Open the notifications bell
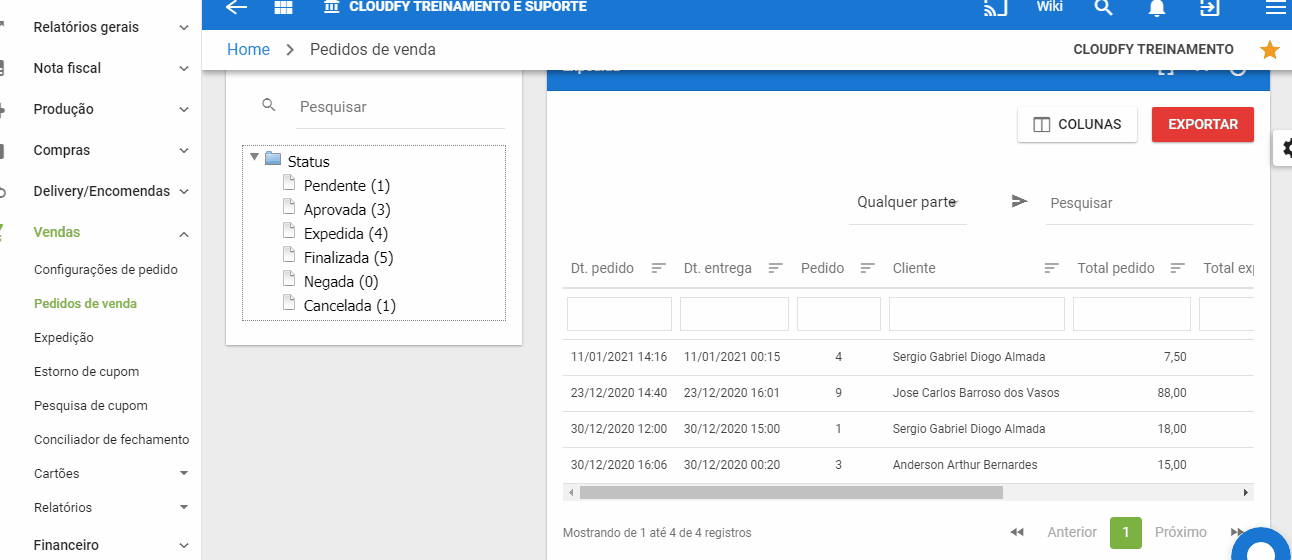This screenshot has height=560, width=1292. tap(1157, 8)
